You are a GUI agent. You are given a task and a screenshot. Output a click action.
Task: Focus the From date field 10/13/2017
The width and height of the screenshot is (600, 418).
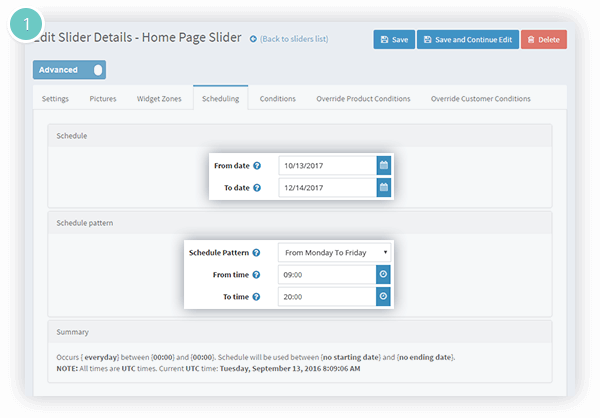pyautogui.click(x=328, y=165)
